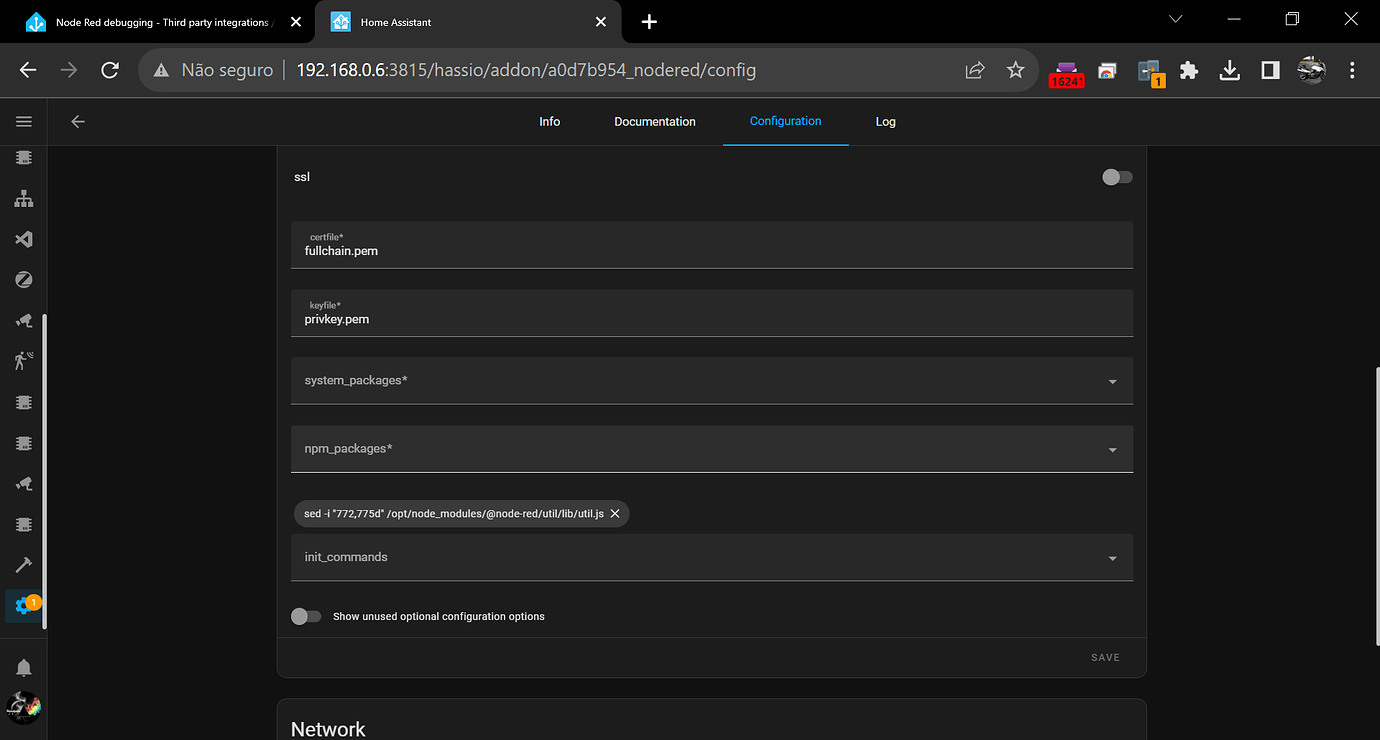Open the Studio Code Server sidebar icon
This screenshot has width=1380, height=740.
pyautogui.click(x=23, y=239)
